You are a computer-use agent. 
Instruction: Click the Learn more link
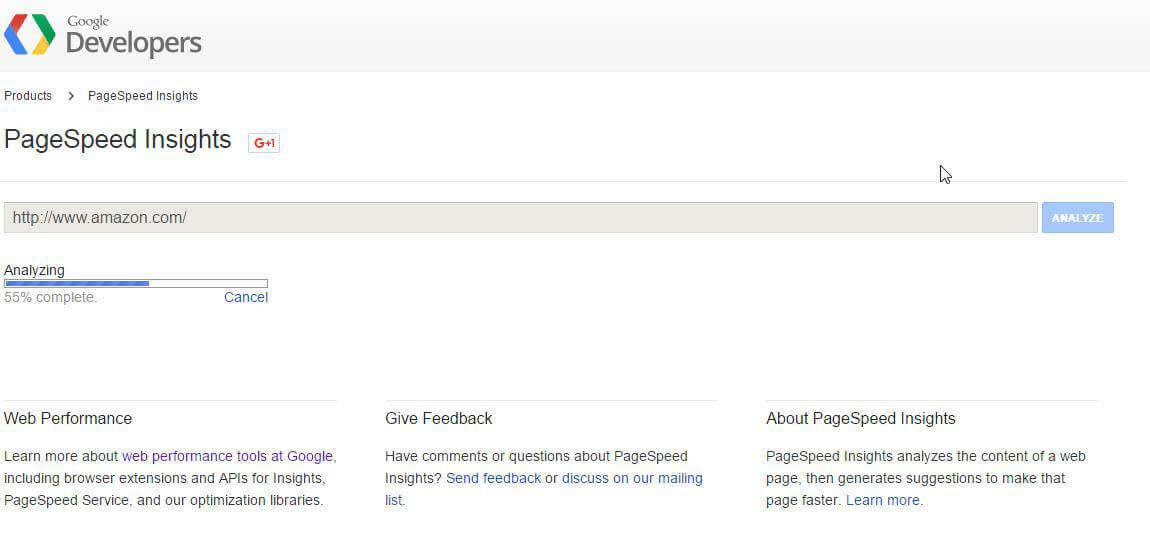click(x=883, y=500)
